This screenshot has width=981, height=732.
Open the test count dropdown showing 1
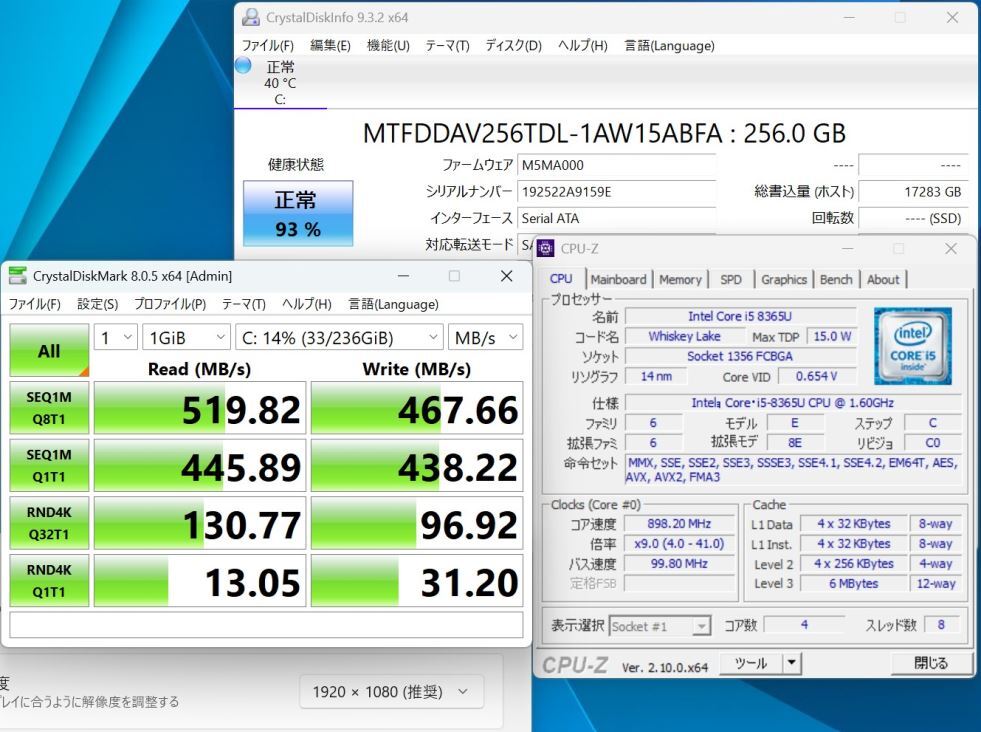tap(116, 338)
